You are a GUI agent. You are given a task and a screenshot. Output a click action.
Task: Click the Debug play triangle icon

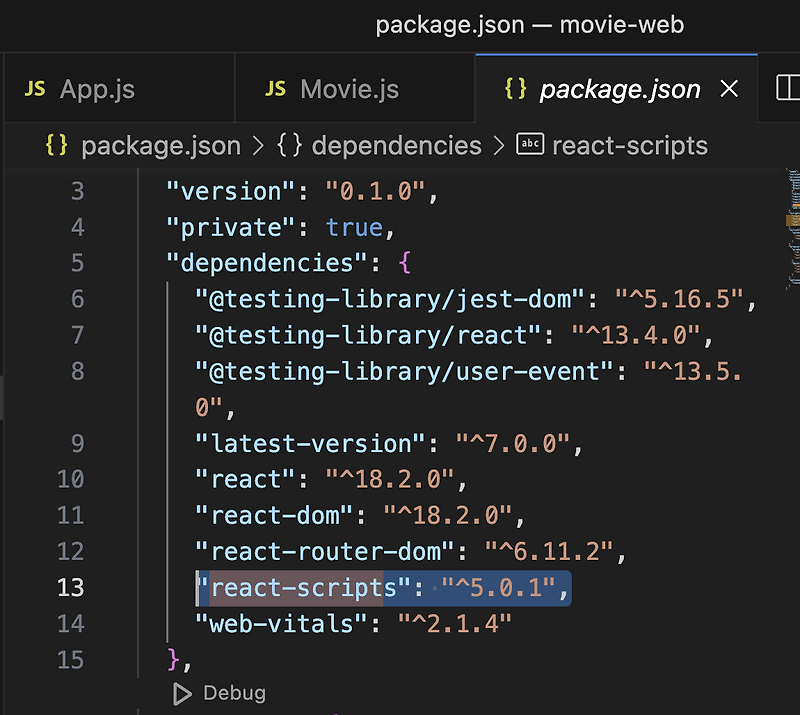[182, 694]
